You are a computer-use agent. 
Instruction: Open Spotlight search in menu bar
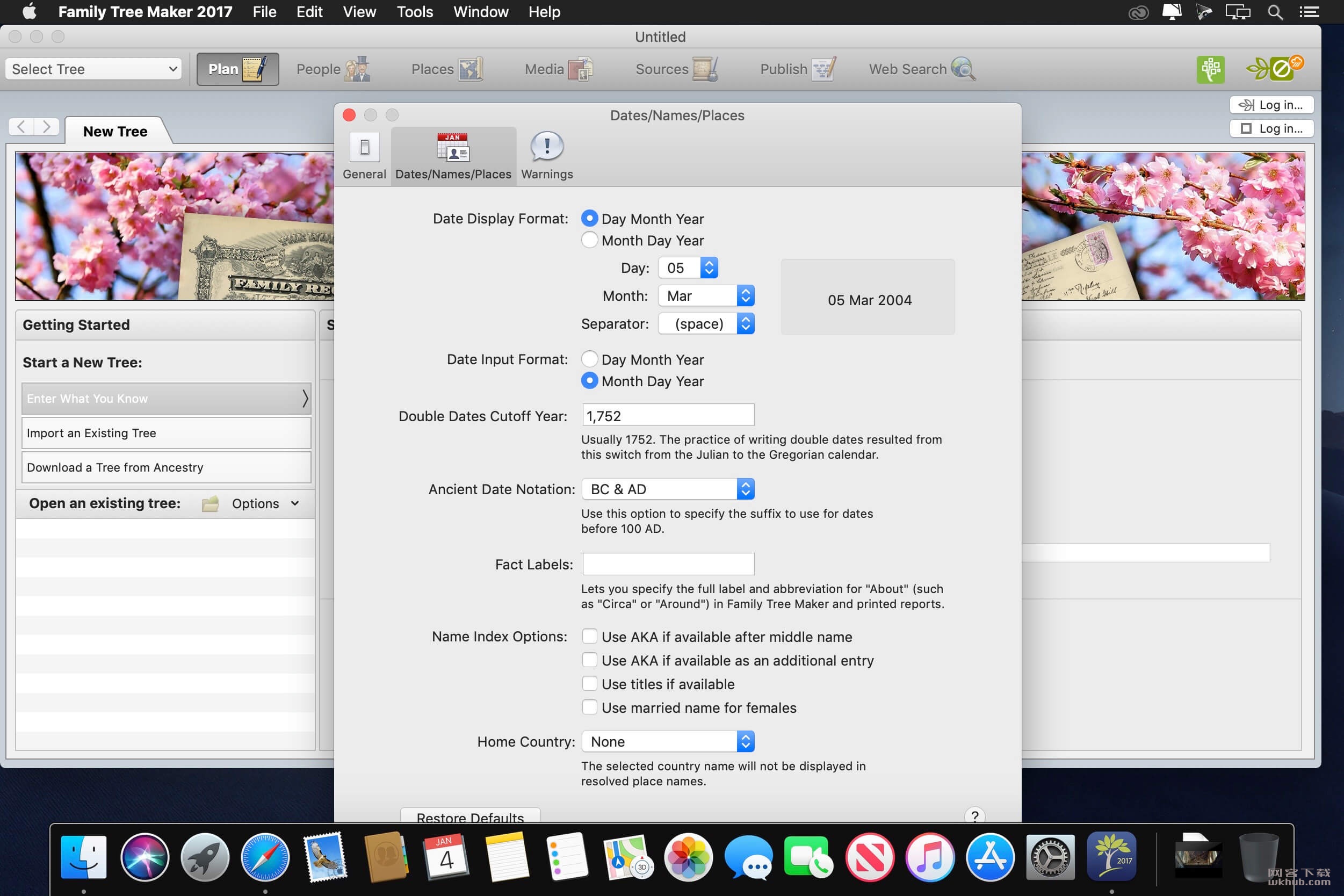(1275, 12)
